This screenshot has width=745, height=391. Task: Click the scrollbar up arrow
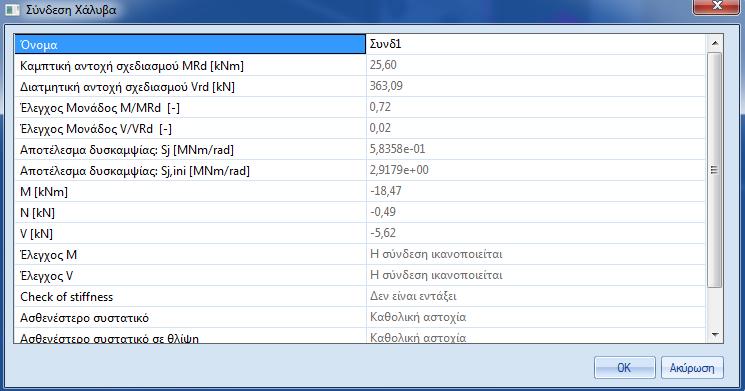tap(715, 43)
